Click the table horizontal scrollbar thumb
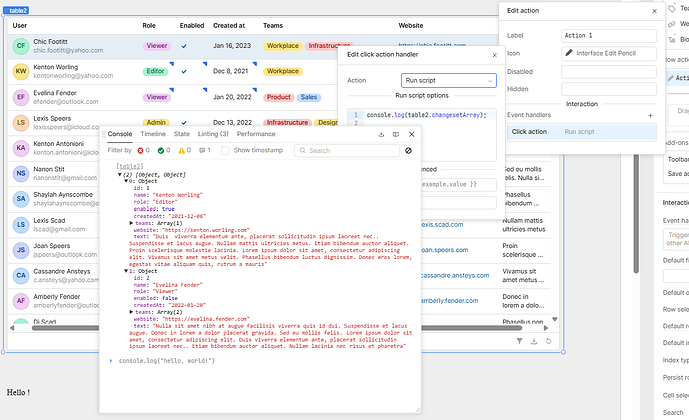Viewport: 689px width, 420px height. [x=277, y=328]
